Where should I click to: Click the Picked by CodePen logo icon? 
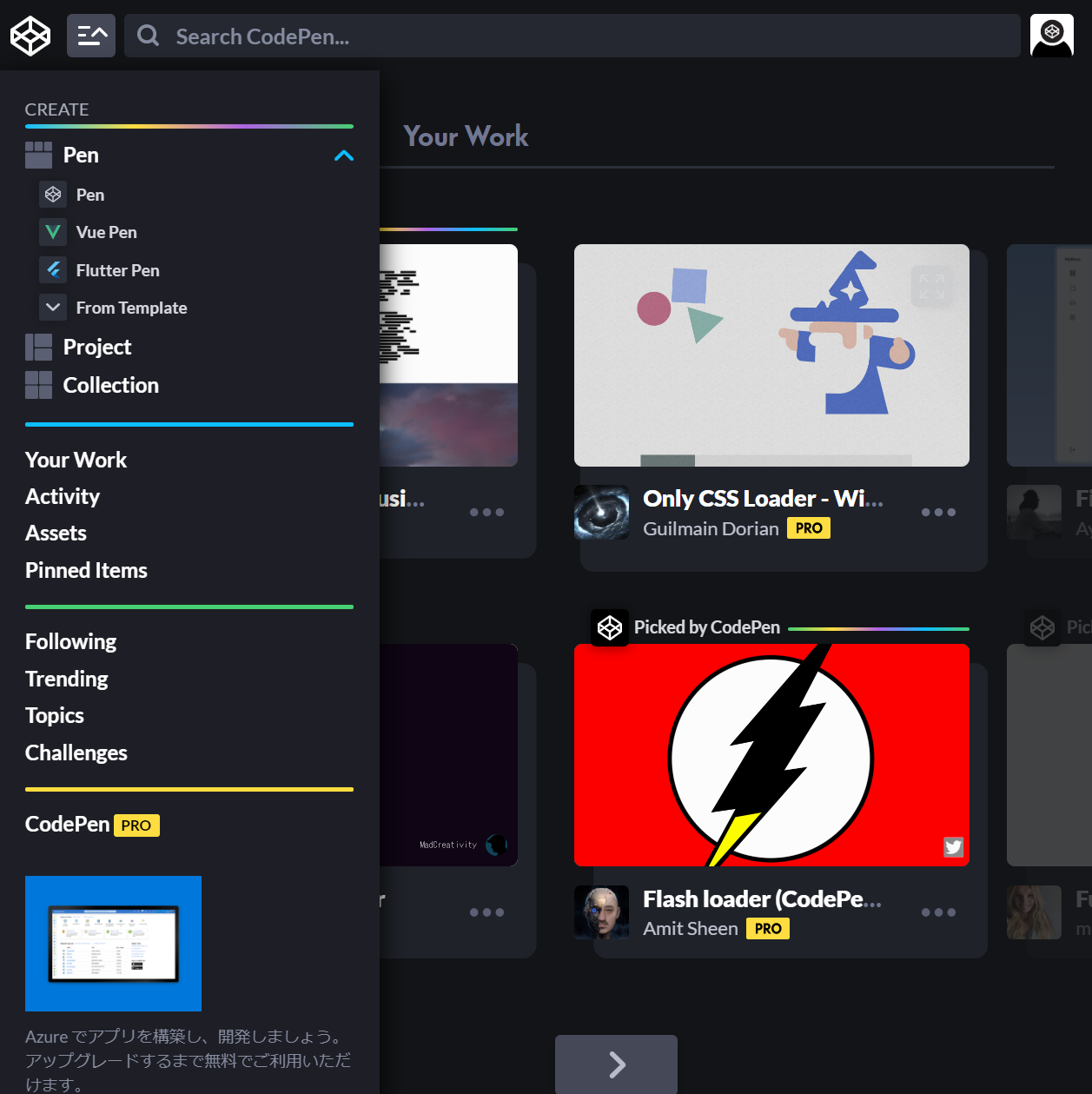pyautogui.click(x=610, y=627)
